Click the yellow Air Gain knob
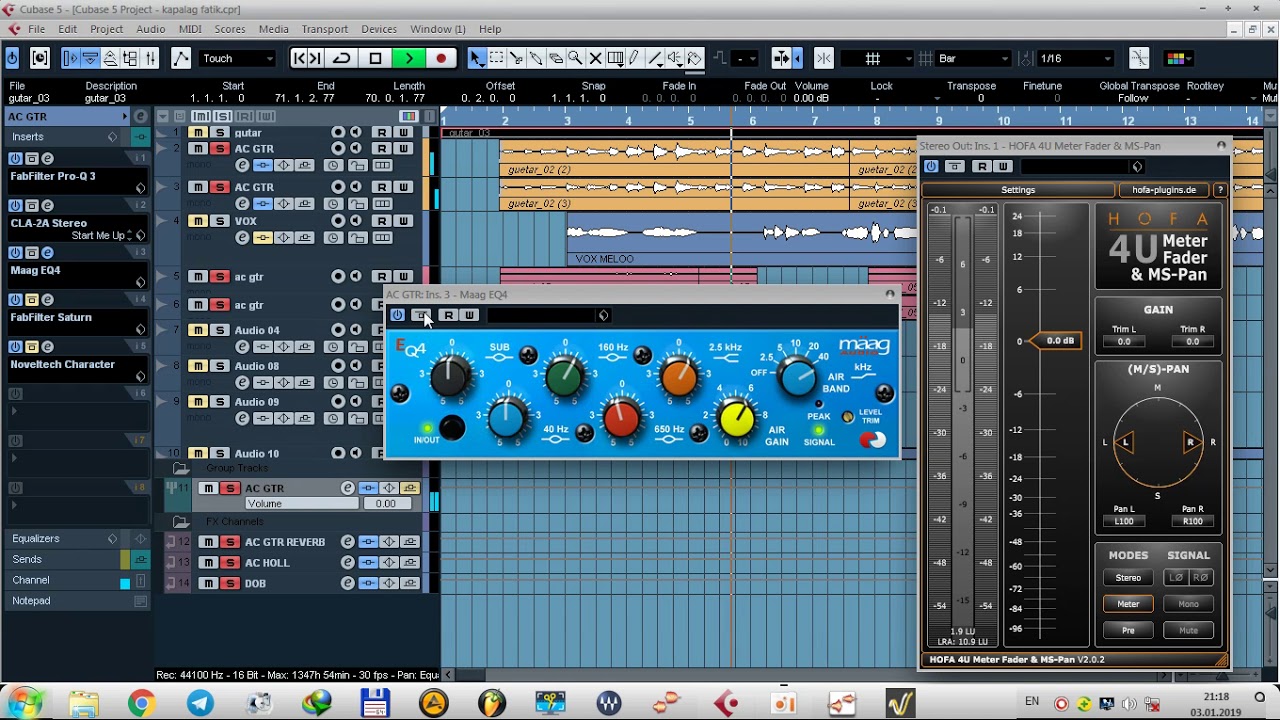 click(737, 418)
